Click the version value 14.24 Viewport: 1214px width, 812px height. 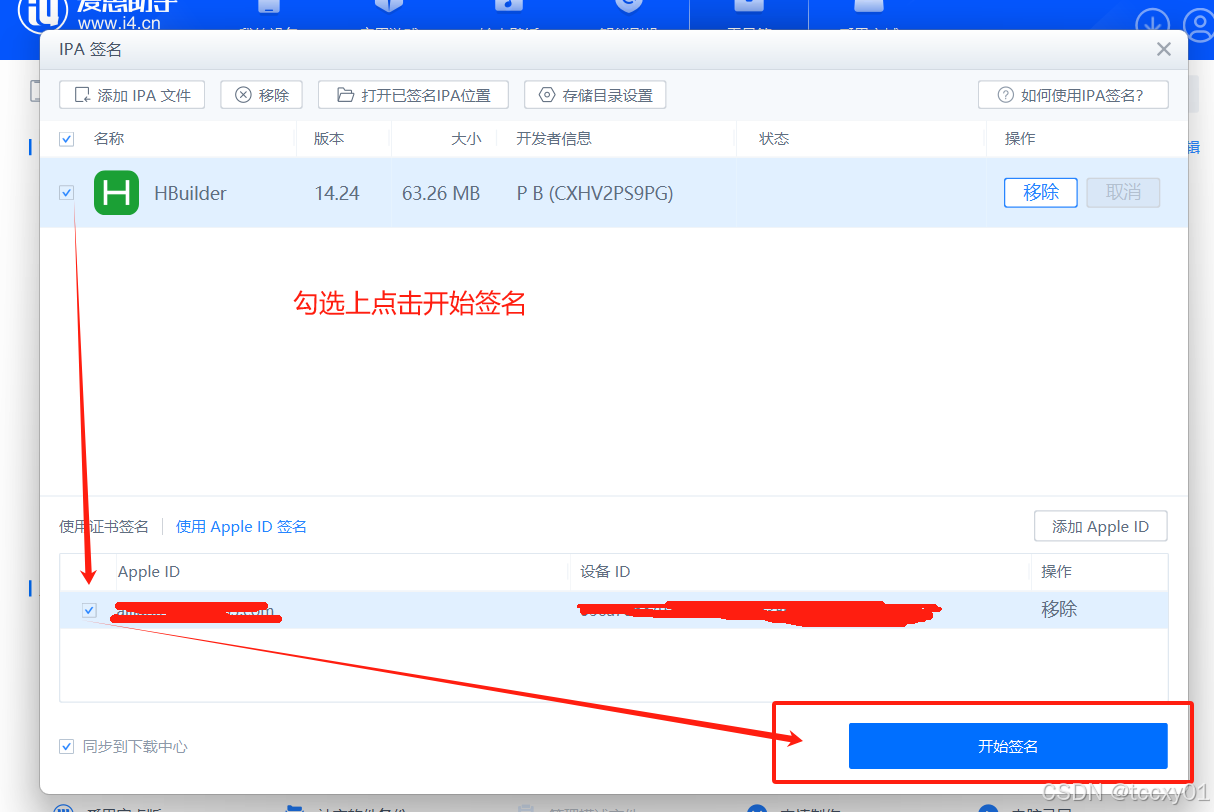pyautogui.click(x=337, y=193)
